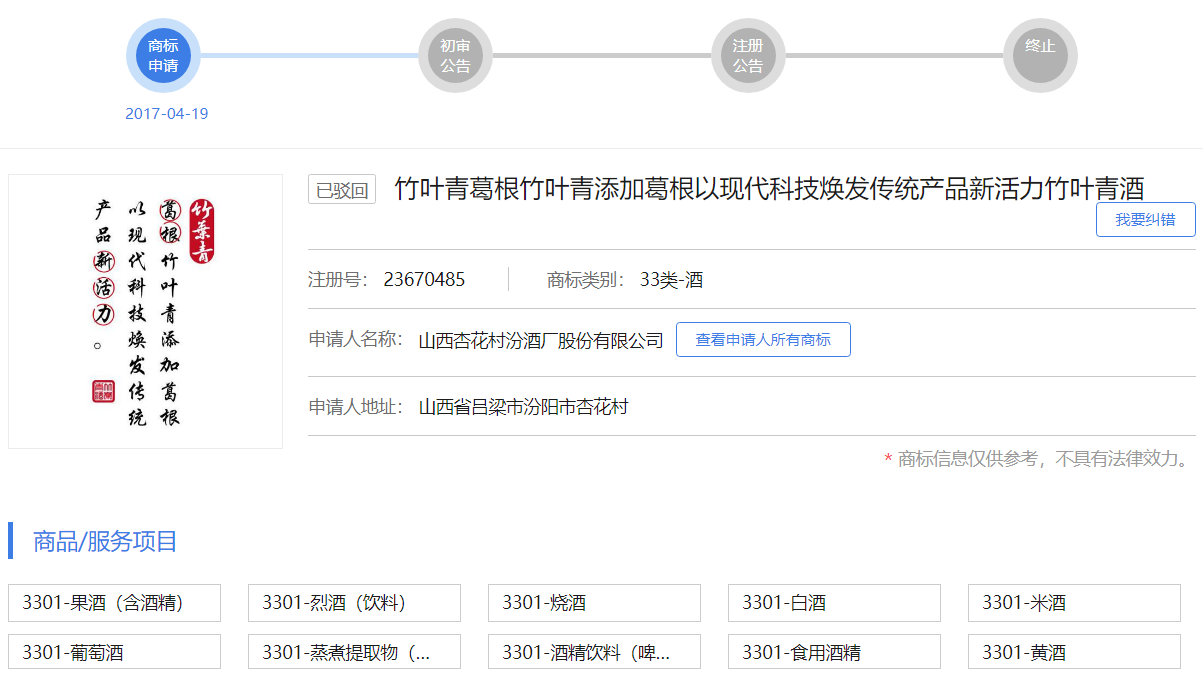
Task: Click the progress bar between 商标申请 and 初审公告
Action: [309, 55]
